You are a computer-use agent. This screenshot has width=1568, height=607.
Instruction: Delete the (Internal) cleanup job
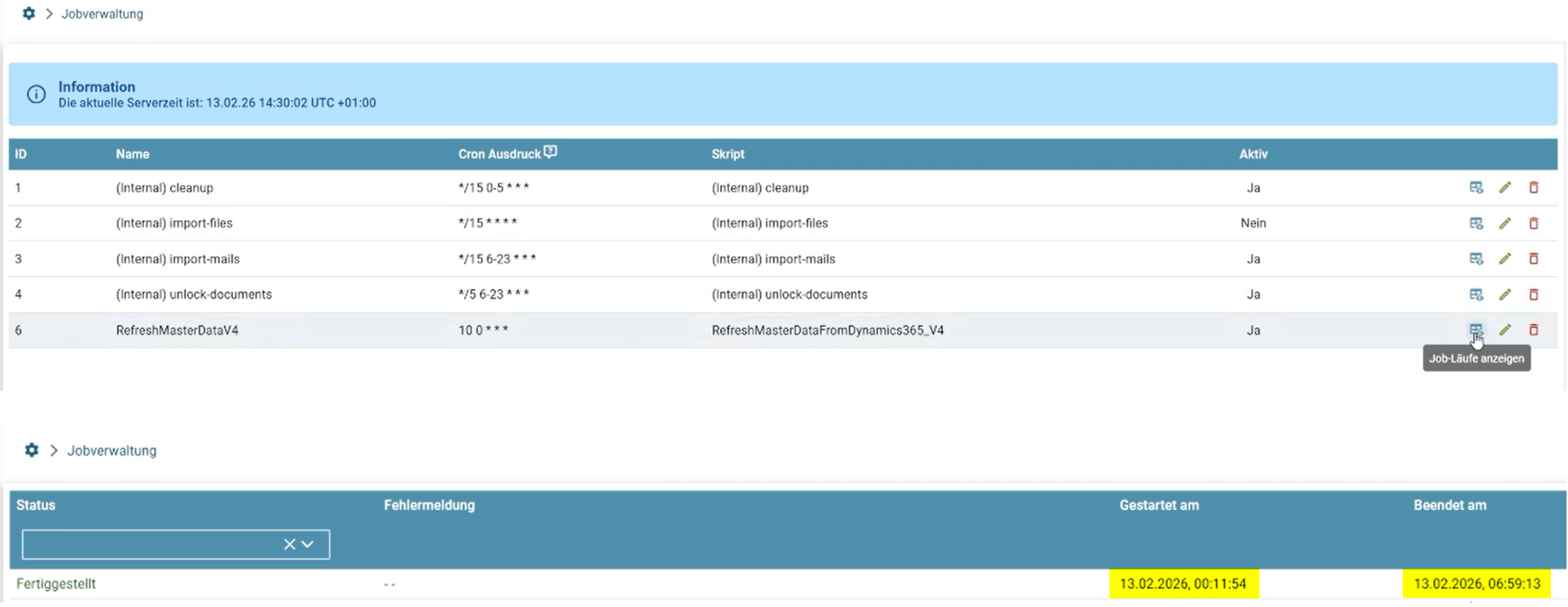(1533, 188)
